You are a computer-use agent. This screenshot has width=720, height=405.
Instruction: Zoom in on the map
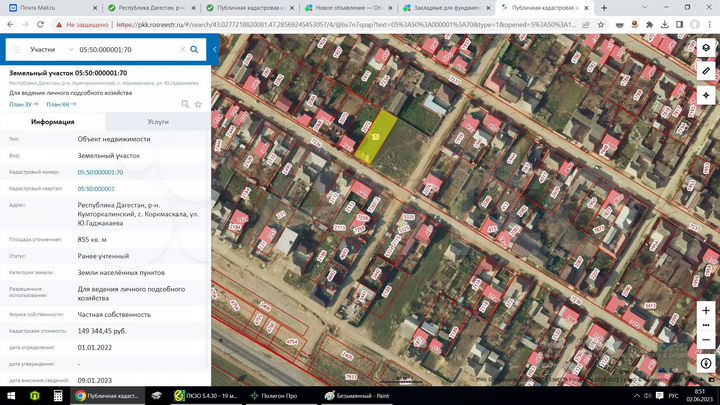(706, 310)
